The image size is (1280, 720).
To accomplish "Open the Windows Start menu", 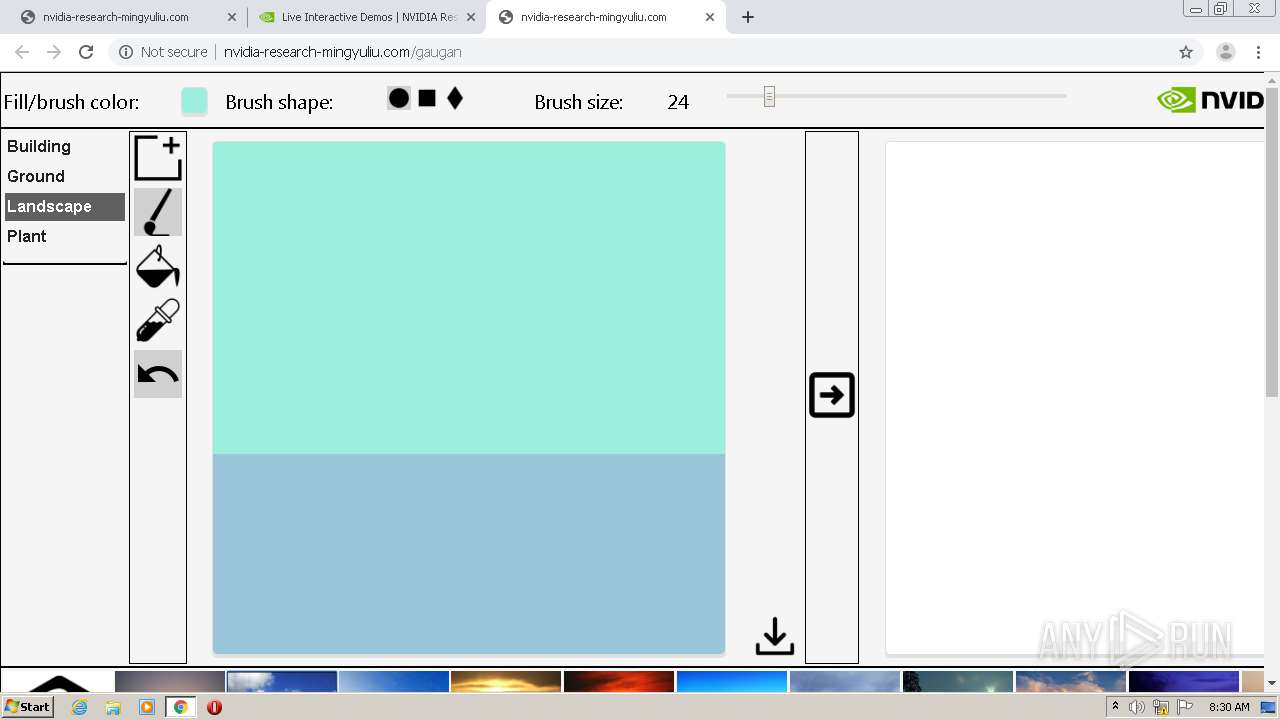I will coord(28,707).
